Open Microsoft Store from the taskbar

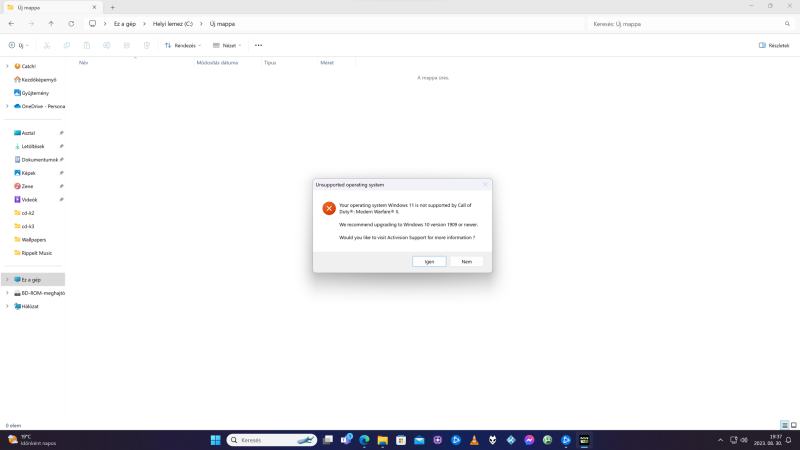click(x=401, y=440)
